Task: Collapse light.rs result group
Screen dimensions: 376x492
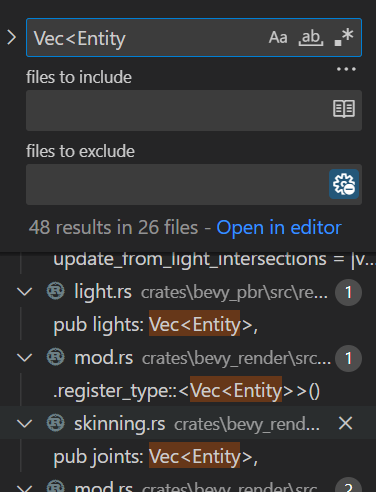Action: point(24,292)
